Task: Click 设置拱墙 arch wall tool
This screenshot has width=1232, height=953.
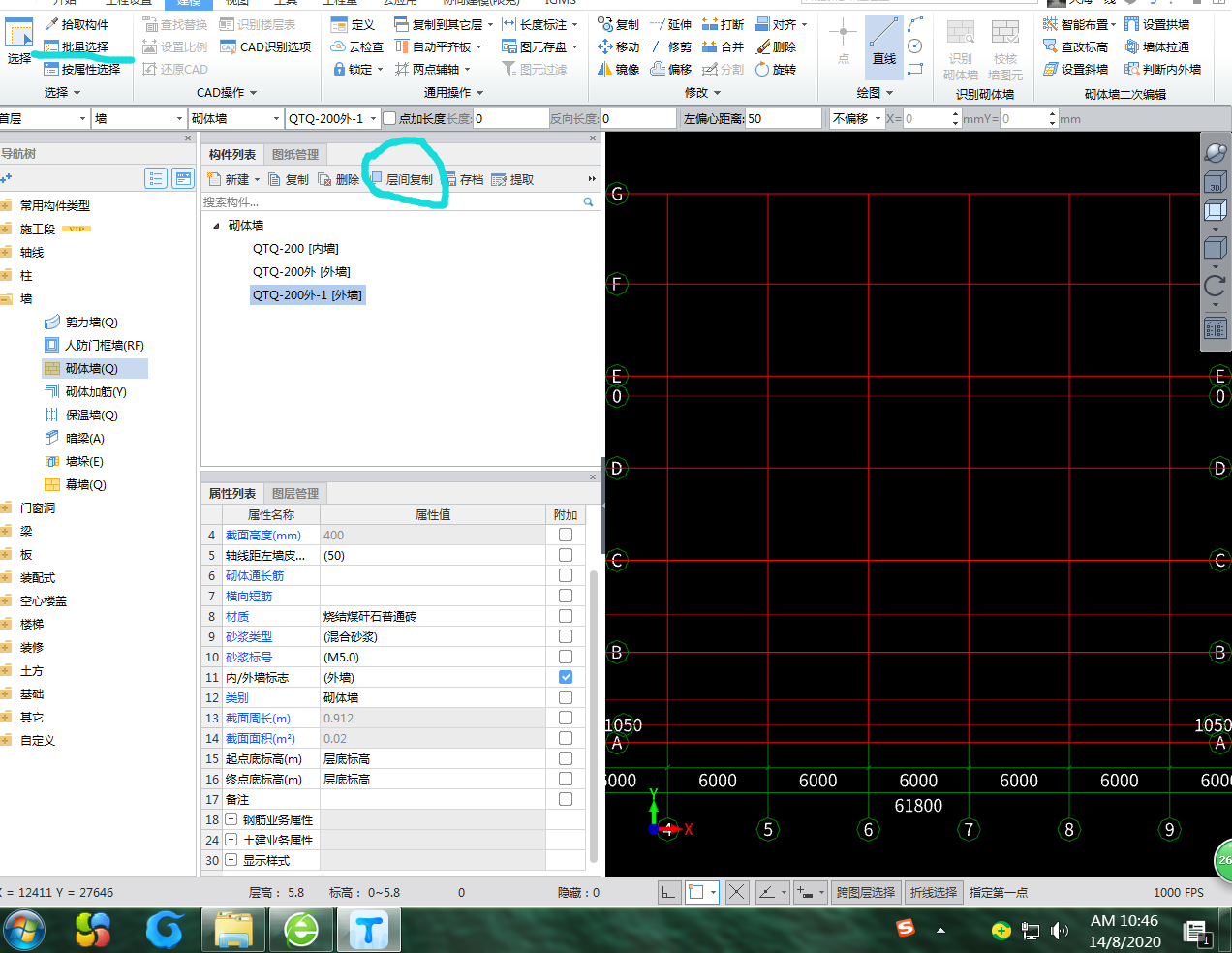Action: tap(1157, 24)
